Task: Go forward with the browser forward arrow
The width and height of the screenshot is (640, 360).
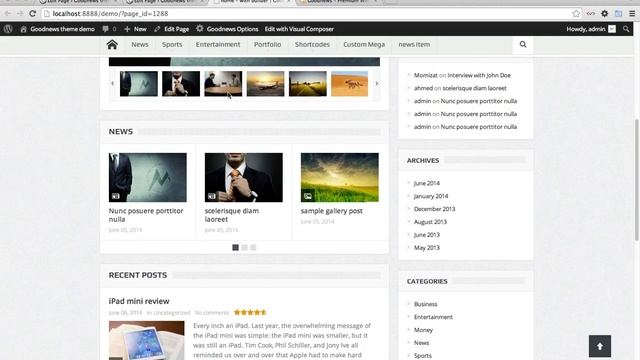Action: pos(20,13)
